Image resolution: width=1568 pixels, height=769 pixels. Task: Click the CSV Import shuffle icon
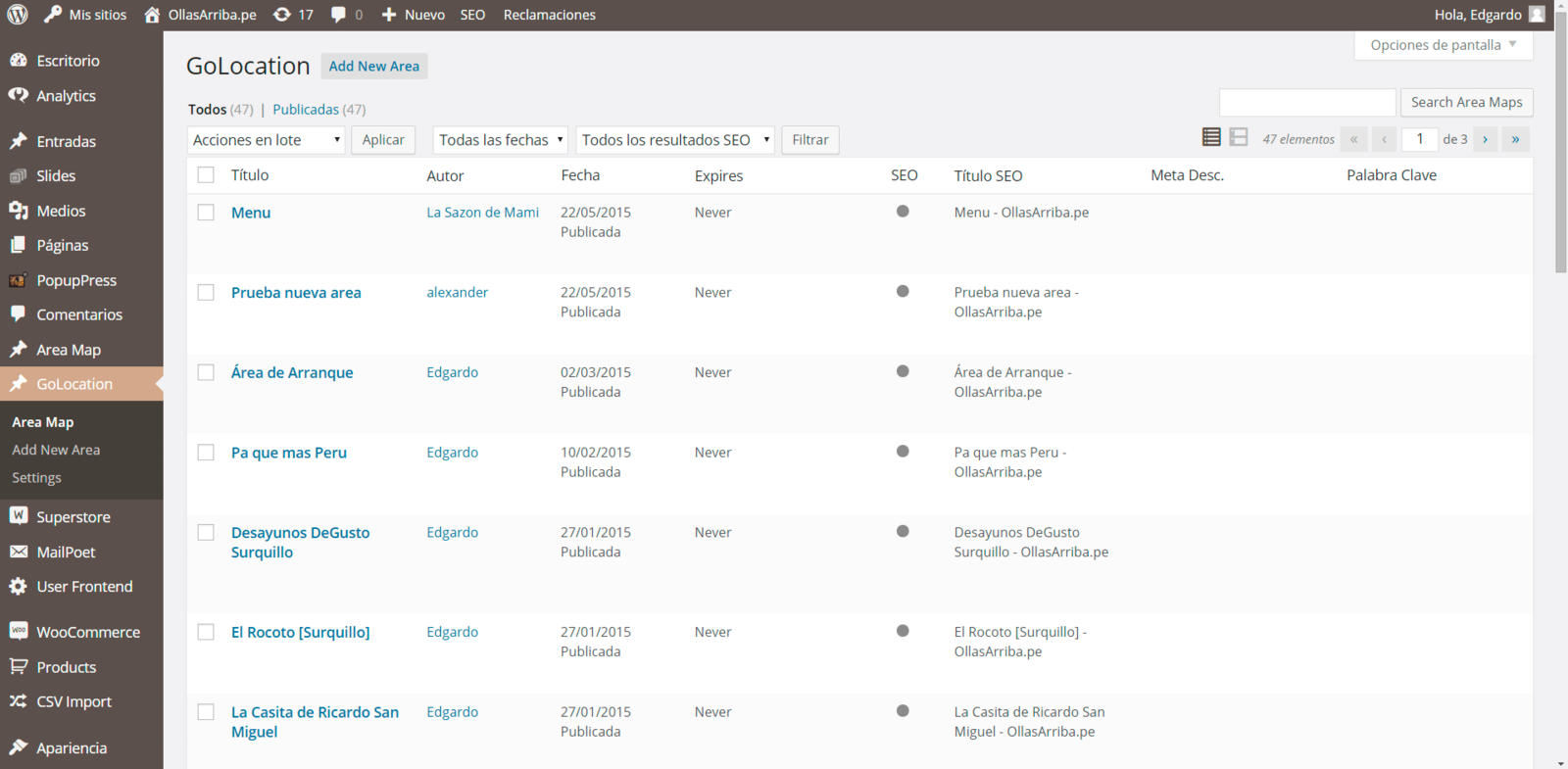(x=19, y=701)
